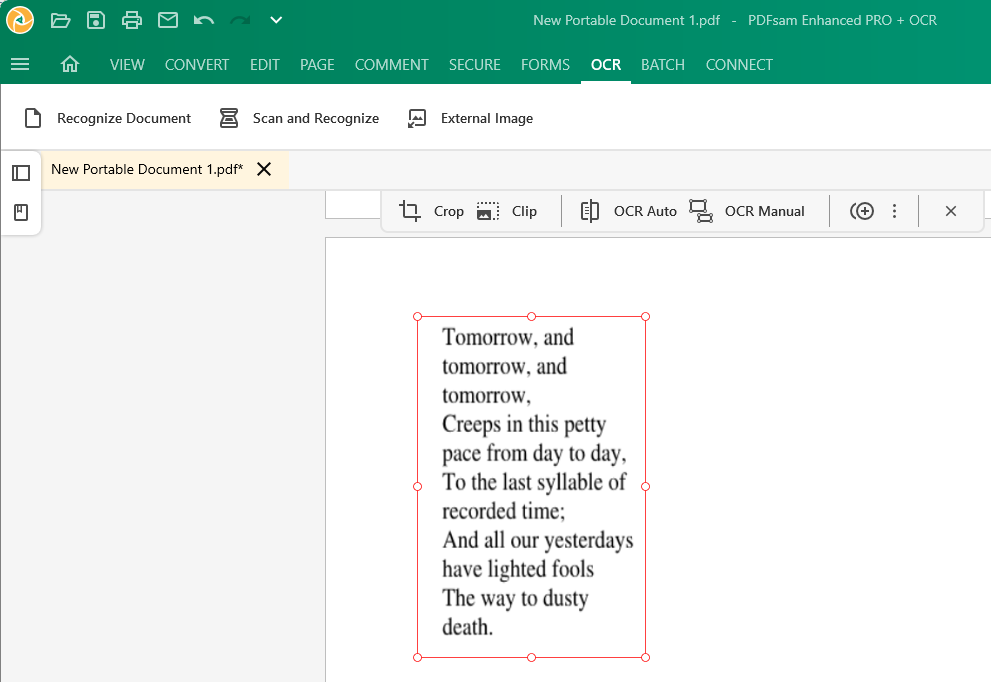Viewport: 991px width, 682px height.
Task: Click the line 'pace from day to day,'
Action: [534, 453]
